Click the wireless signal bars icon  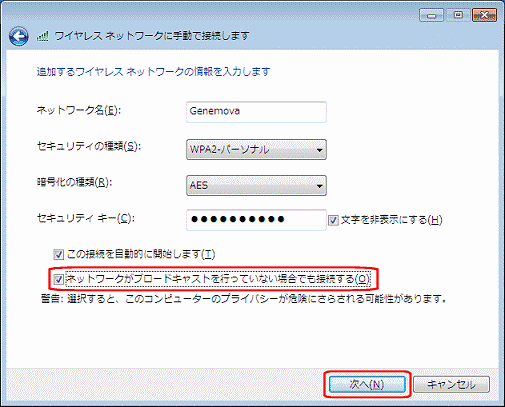click(43, 36)
